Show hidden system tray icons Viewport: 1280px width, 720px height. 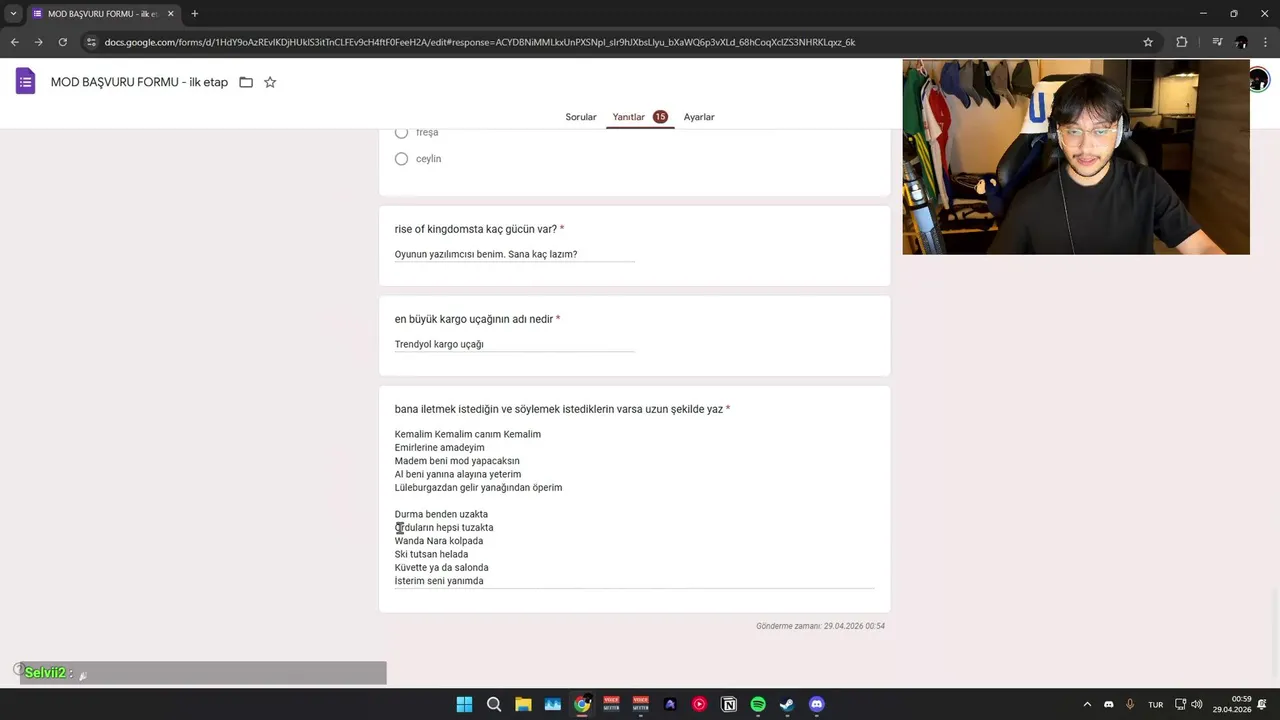pos(1087,704)
